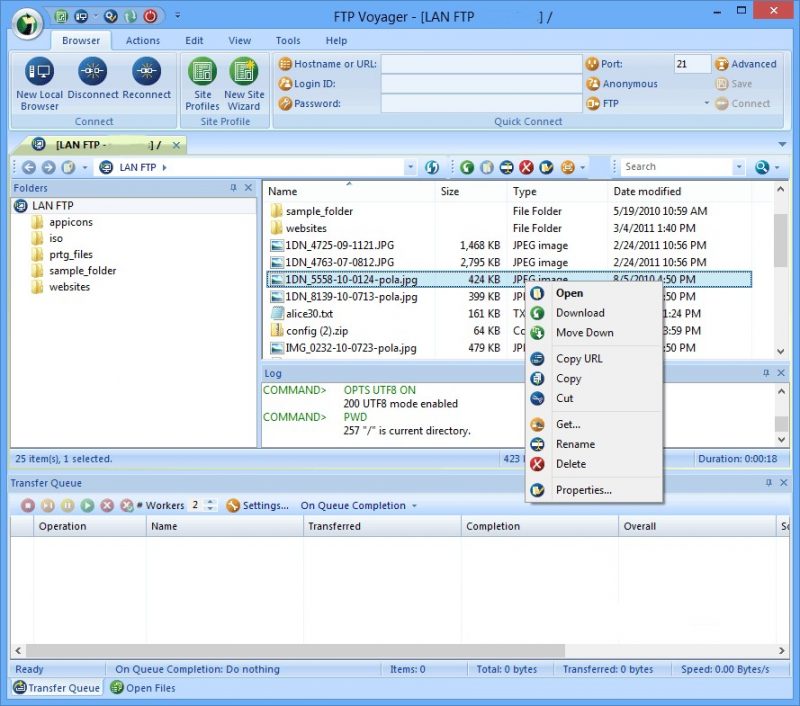Open Transfer Queue Settings...
This screenshot has height=706, width=800.
coord(257,506)
